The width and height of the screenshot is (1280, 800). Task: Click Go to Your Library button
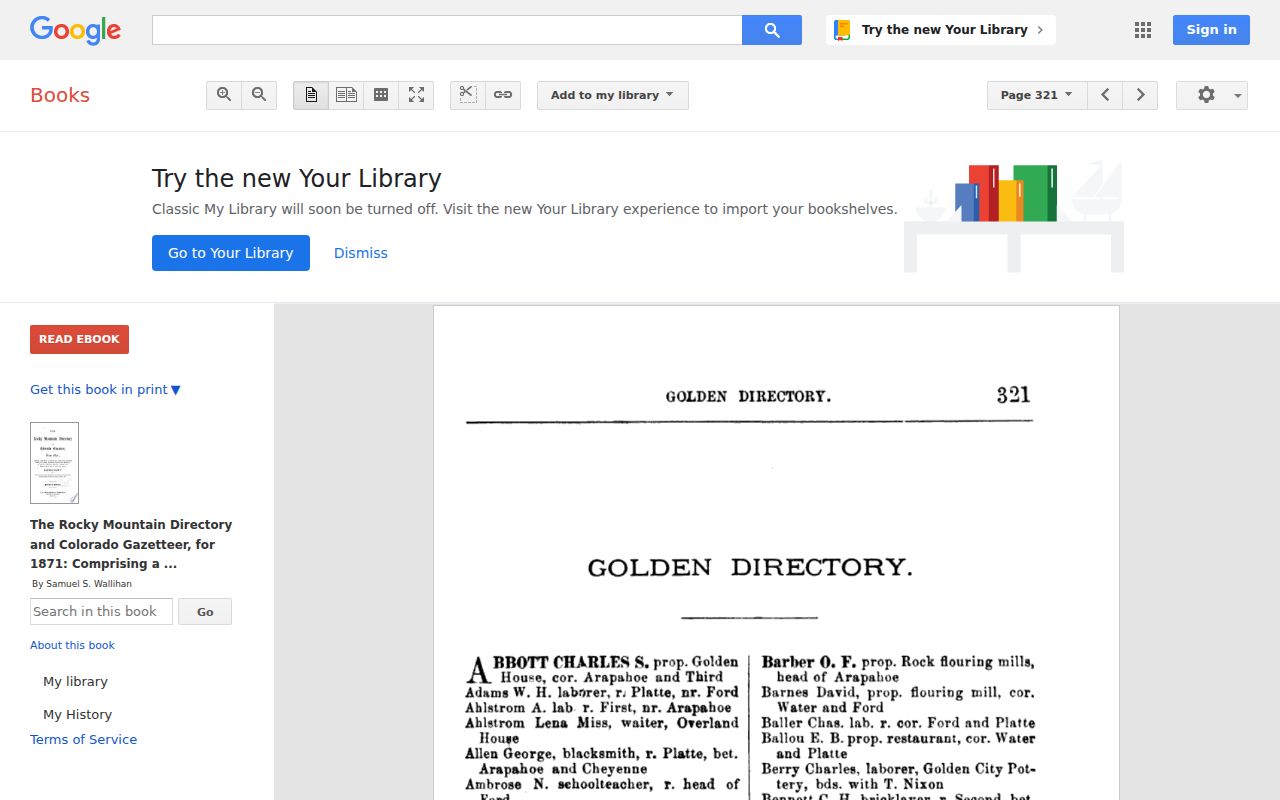coord(231,253)
